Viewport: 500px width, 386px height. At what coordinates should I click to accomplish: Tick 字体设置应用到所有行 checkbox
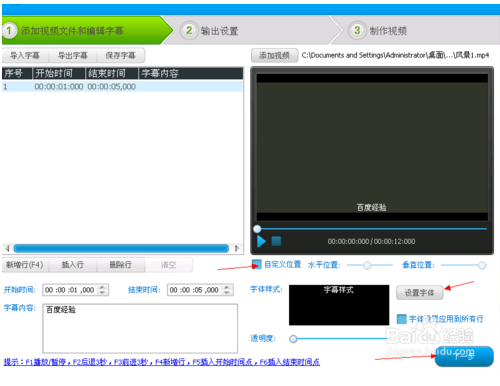click(402, 319)
